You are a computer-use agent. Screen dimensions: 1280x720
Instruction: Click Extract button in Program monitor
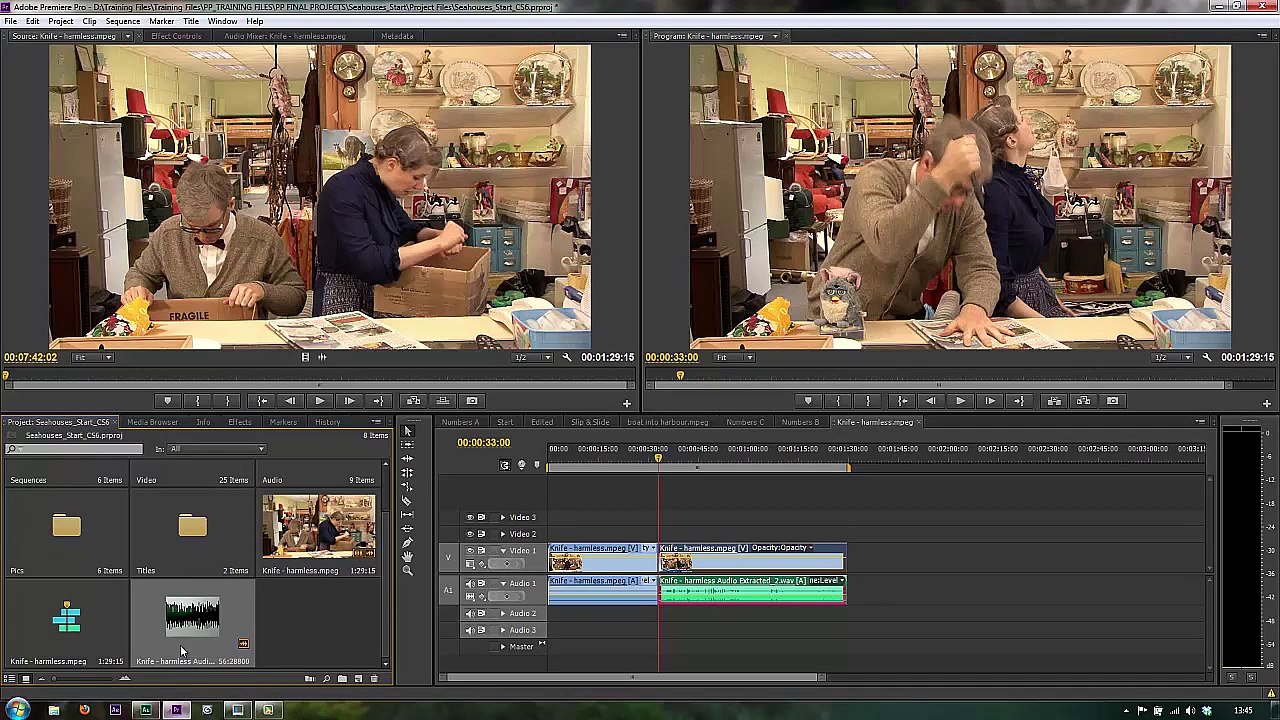pyautogui.click(x=1083, y=401)
